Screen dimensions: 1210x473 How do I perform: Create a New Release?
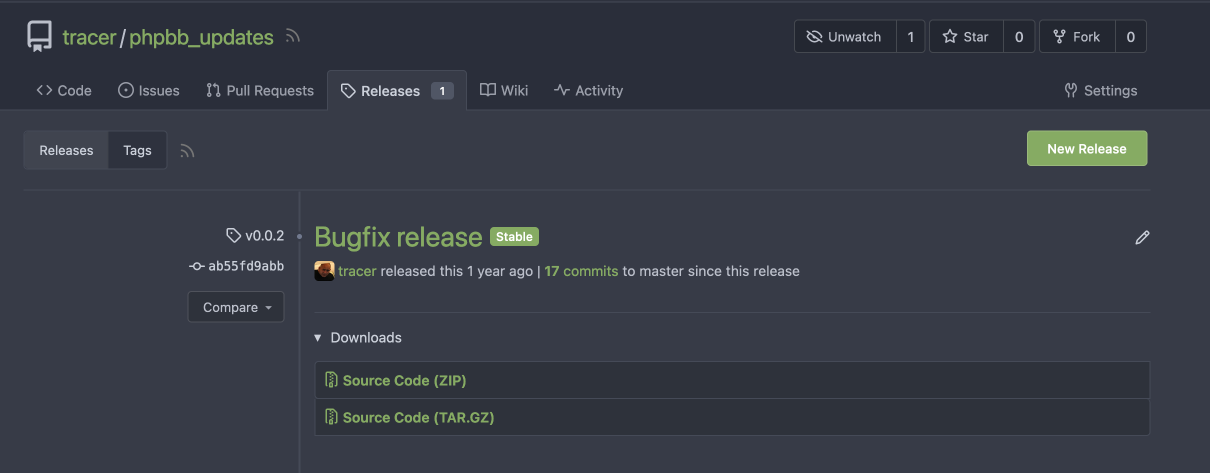1086,148
